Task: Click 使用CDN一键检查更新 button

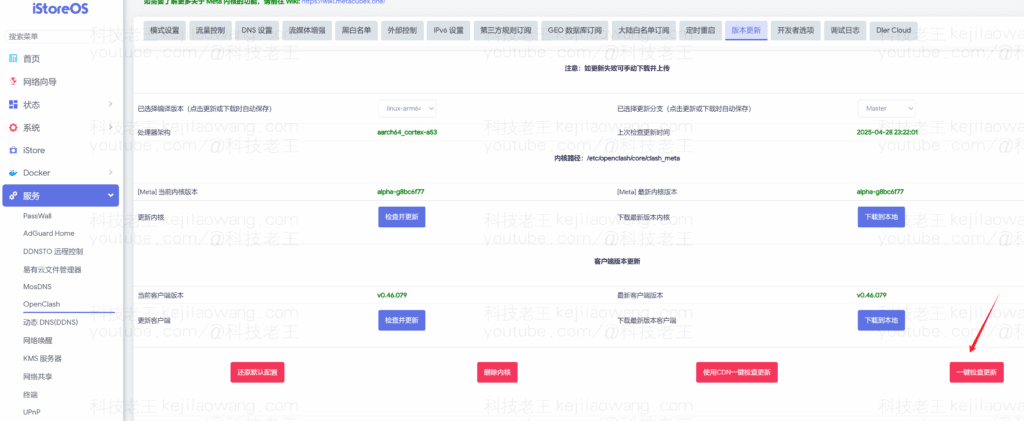Action: point(737,373)
